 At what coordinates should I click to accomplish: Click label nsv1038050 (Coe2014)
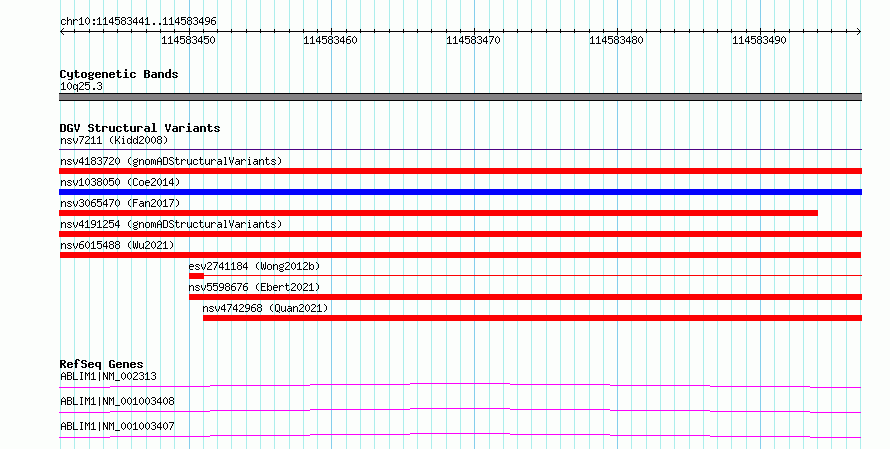coord(120,182)
